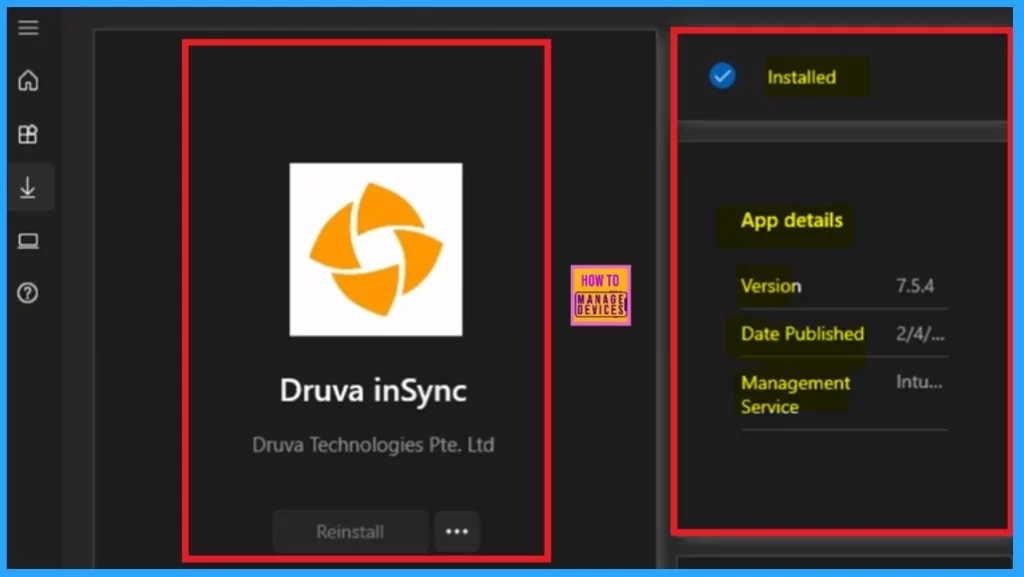Open the Help question mark icon
The image size is (1024, 577).
pos(28,293)
